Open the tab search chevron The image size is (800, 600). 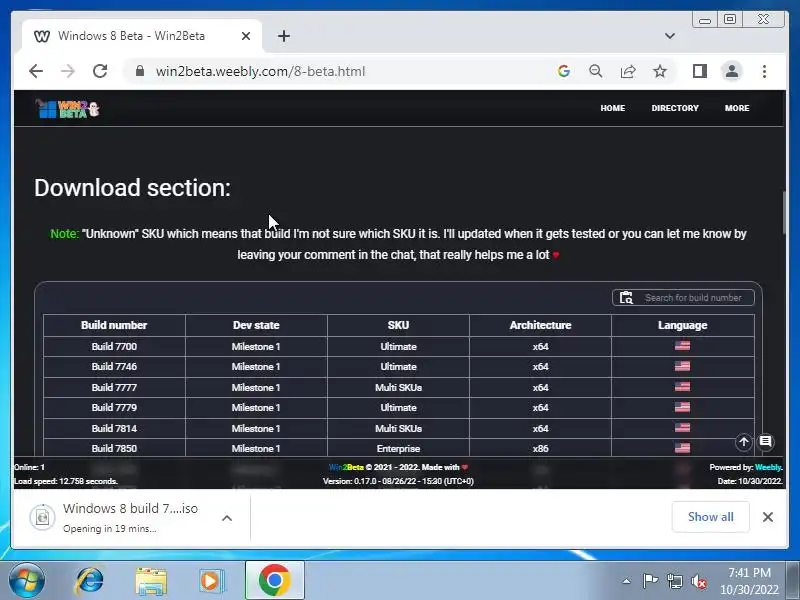point(669,36)
